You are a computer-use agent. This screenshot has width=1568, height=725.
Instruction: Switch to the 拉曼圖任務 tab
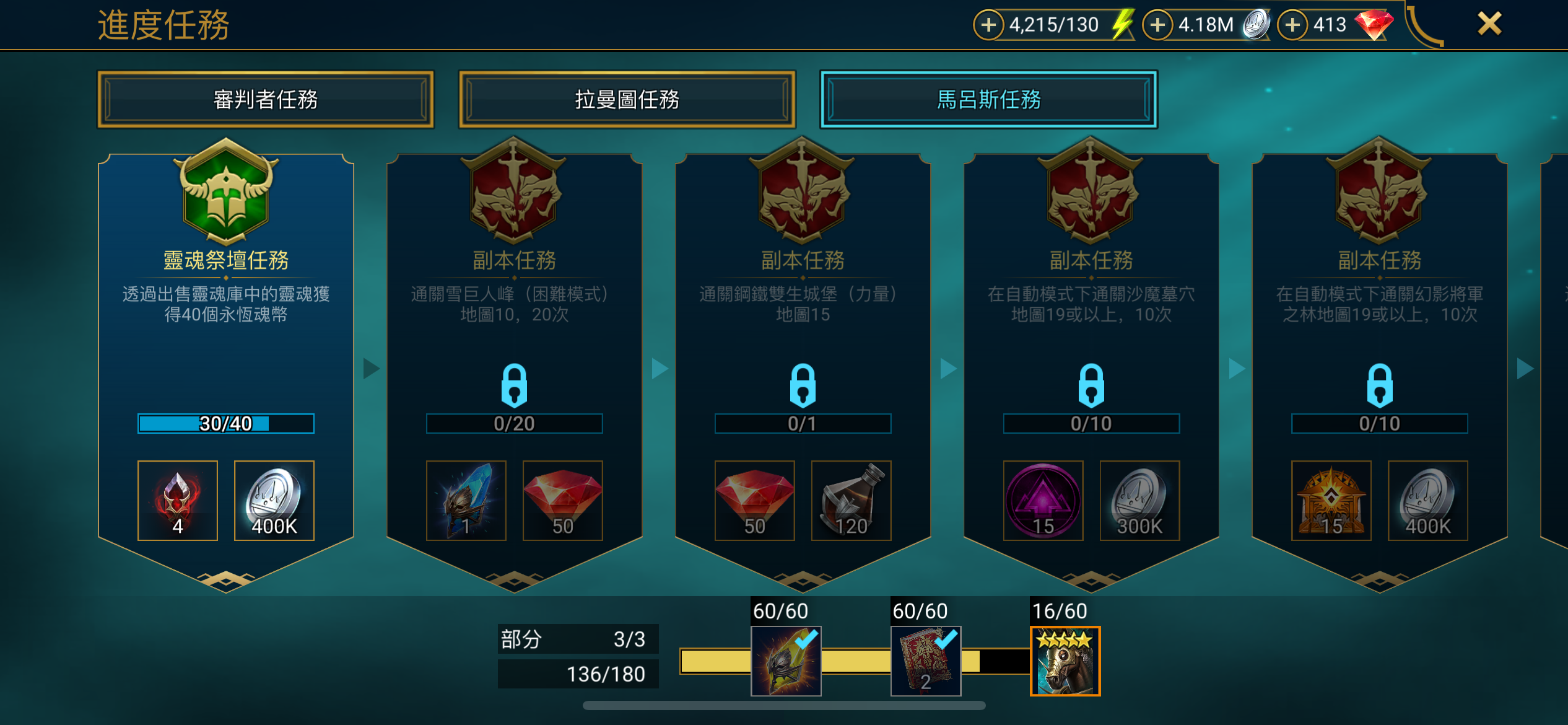pos(627,100)
